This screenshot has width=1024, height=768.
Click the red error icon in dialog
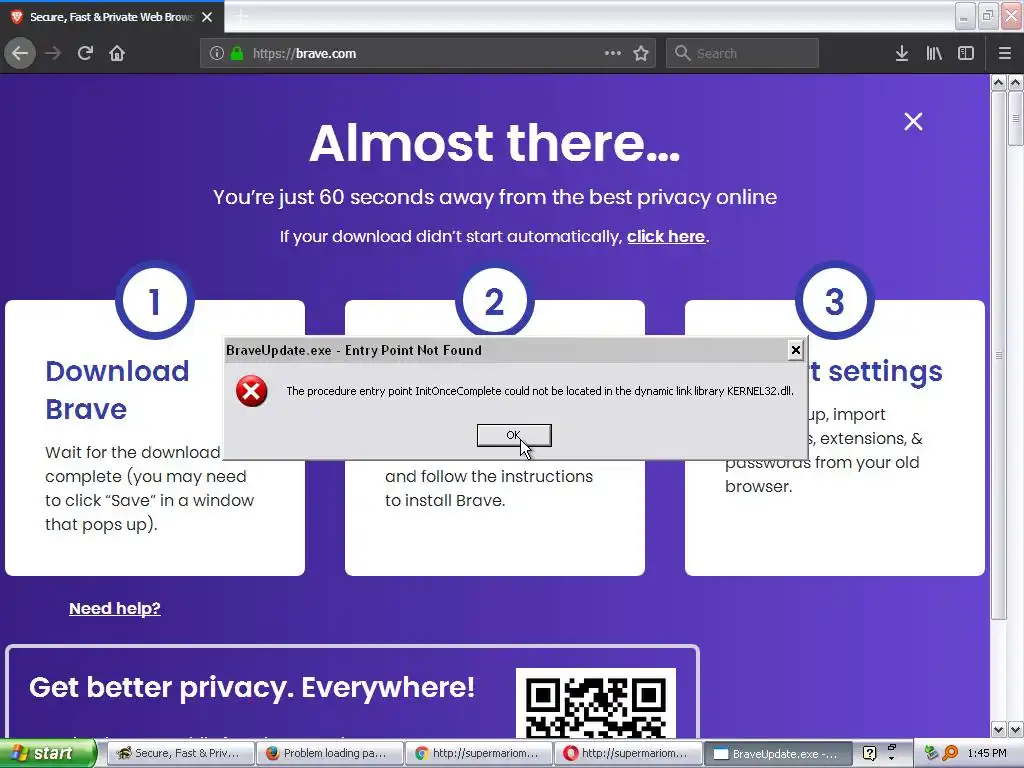pos(251,391)
